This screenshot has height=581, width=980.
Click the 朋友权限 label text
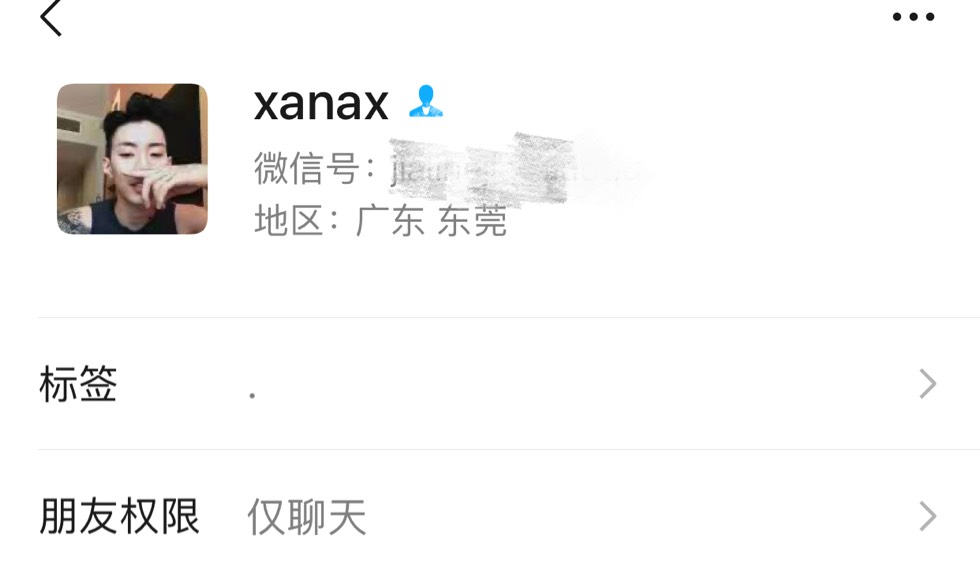pyautogui.click(x=119, y=516)
